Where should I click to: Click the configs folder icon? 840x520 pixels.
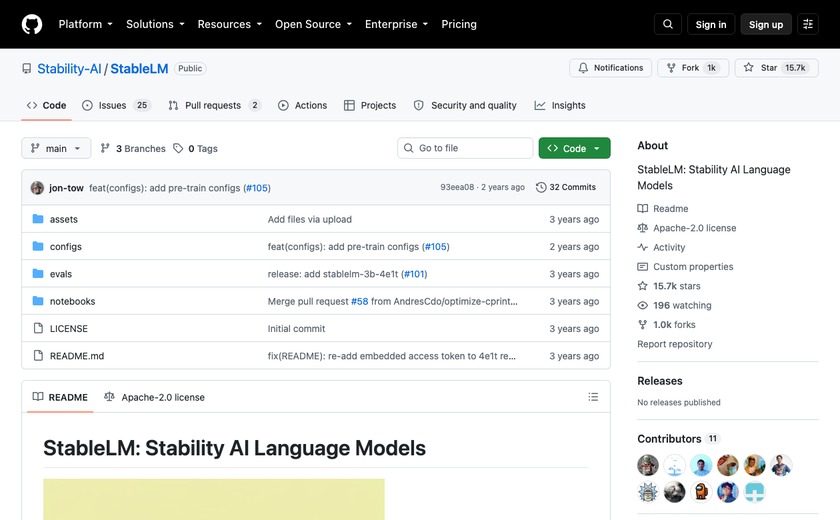(x=38, y=246)
